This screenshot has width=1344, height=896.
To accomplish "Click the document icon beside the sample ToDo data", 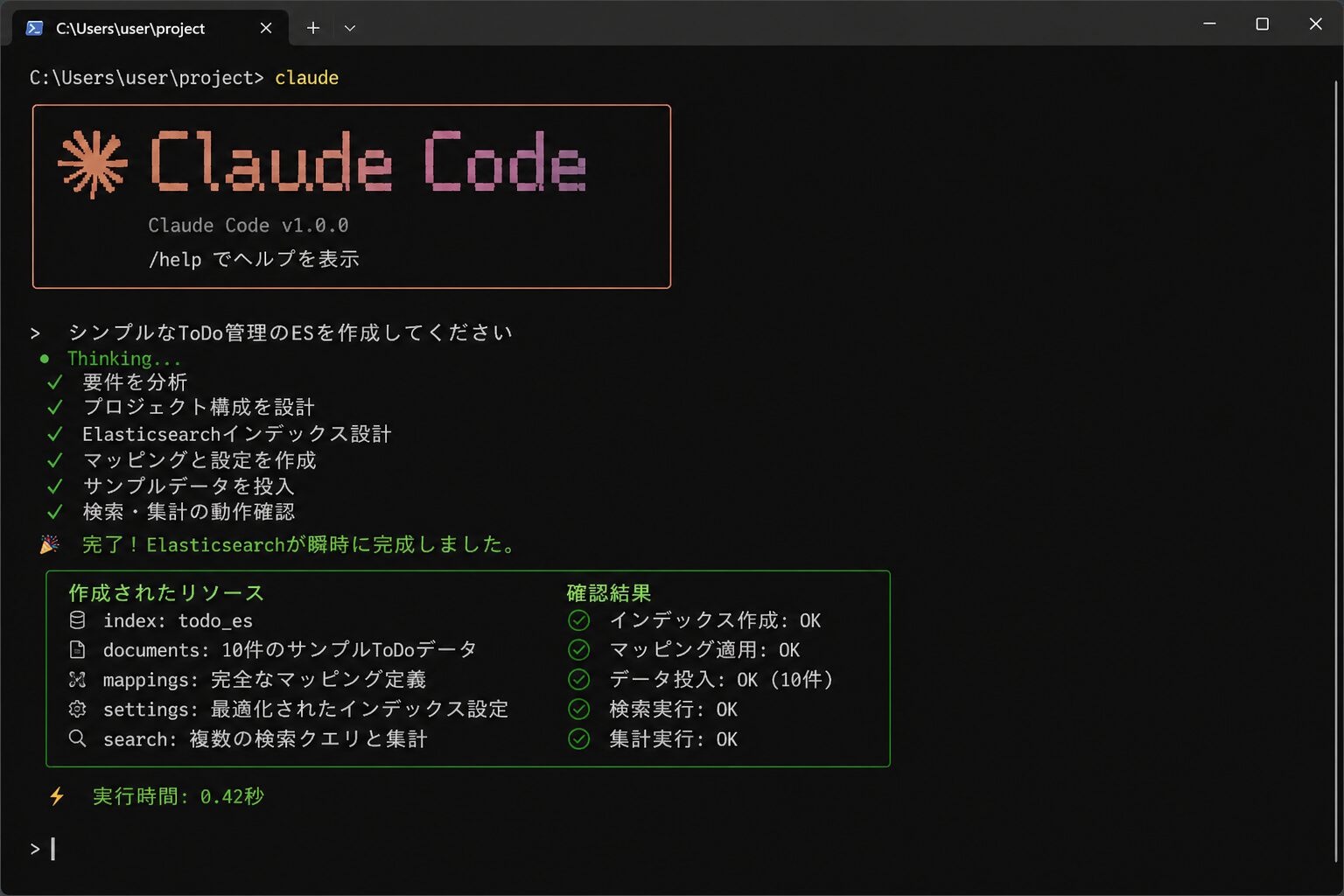I will tap(77, 649).
